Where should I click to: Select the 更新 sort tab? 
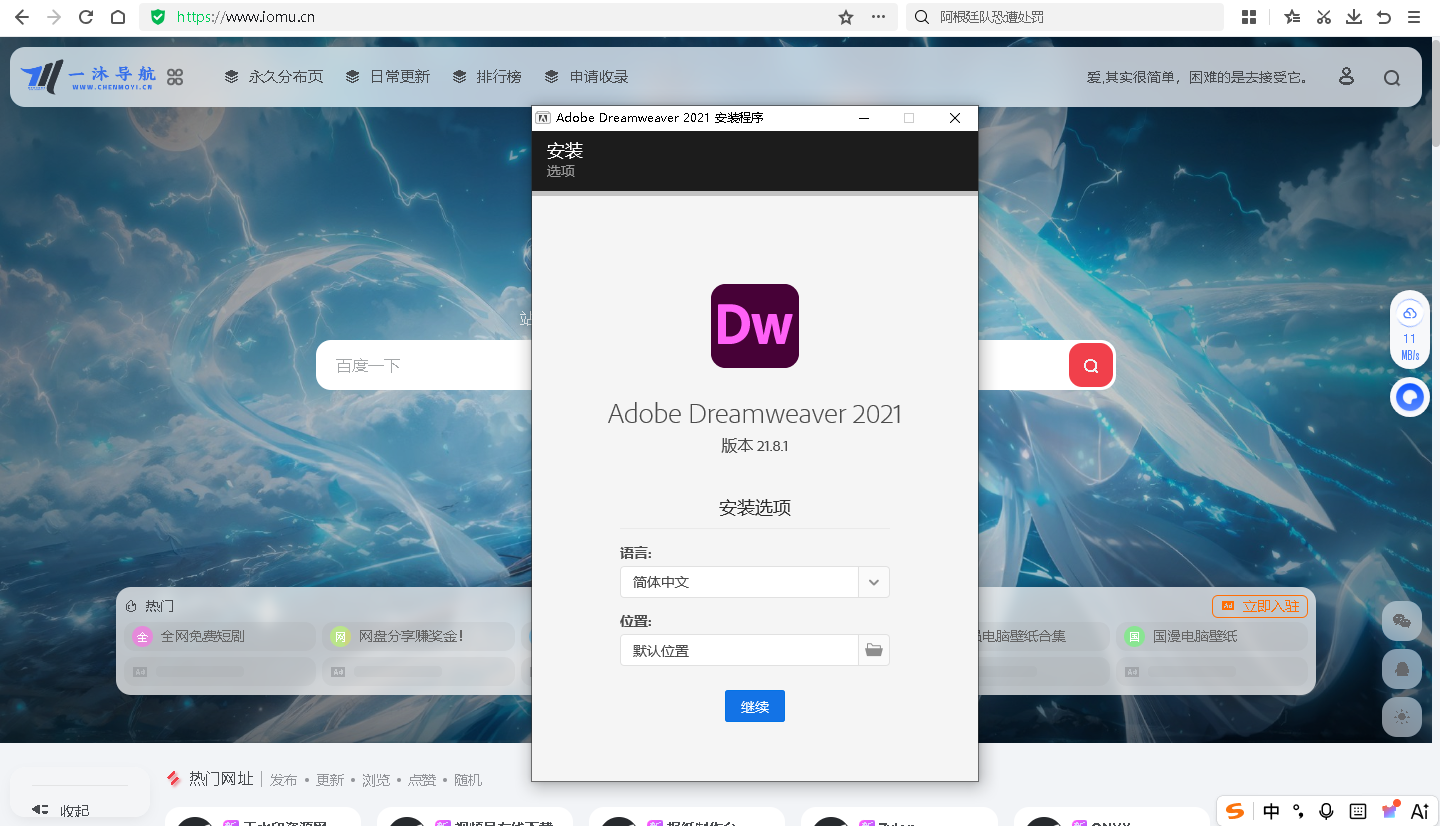tap(330, 780)
